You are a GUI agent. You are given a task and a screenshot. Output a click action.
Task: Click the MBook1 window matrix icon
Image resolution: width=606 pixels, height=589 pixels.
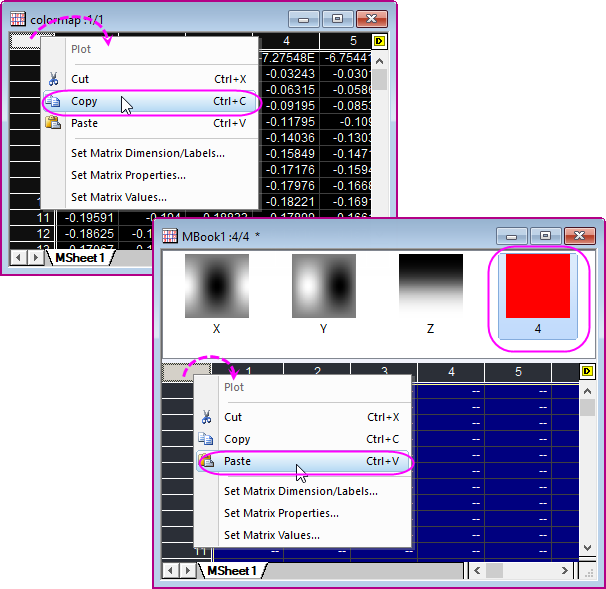pyautogui.click(x=170, y=236)
